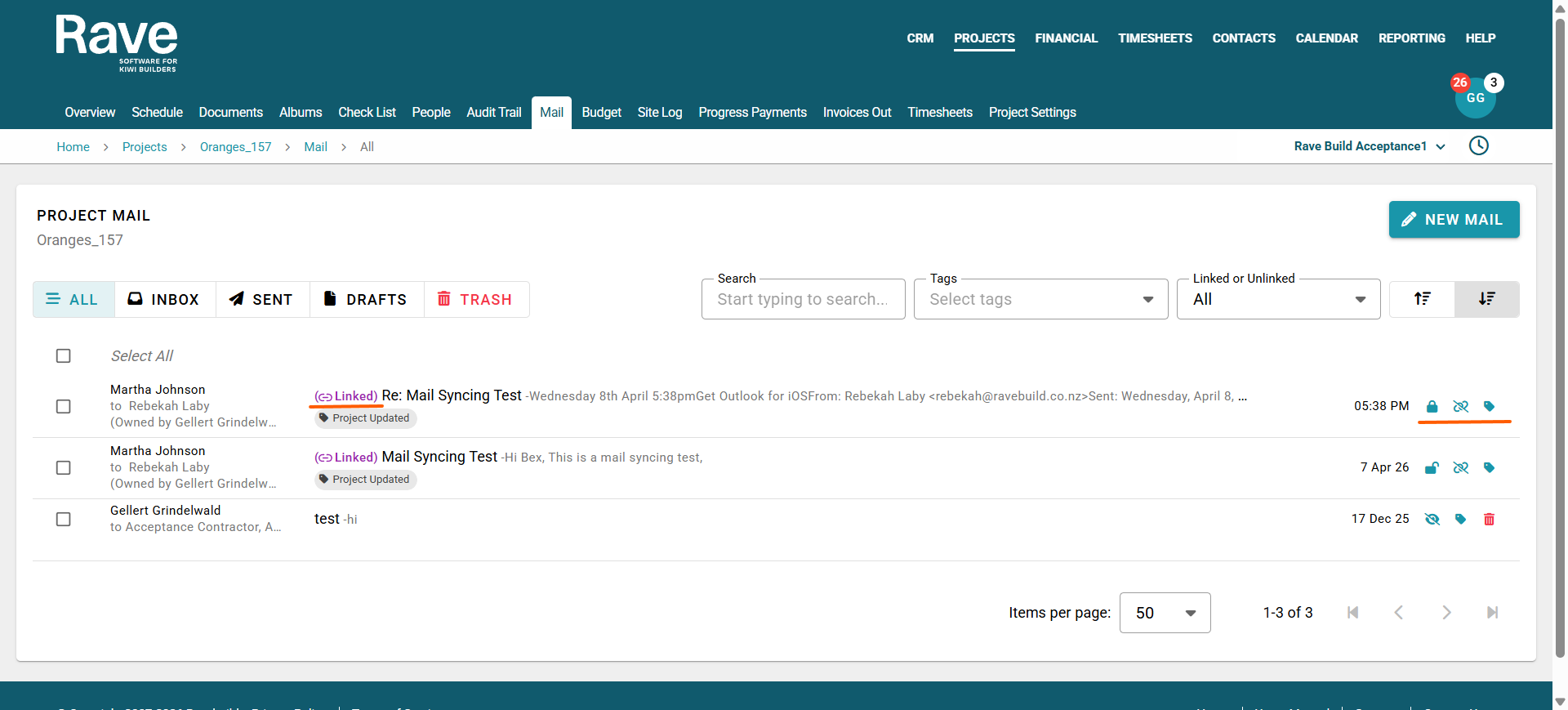Viewport: 1568px width, 710px height.
Task: Select the checkbox for the Gellert Grindelwald email
Action: 64,520
